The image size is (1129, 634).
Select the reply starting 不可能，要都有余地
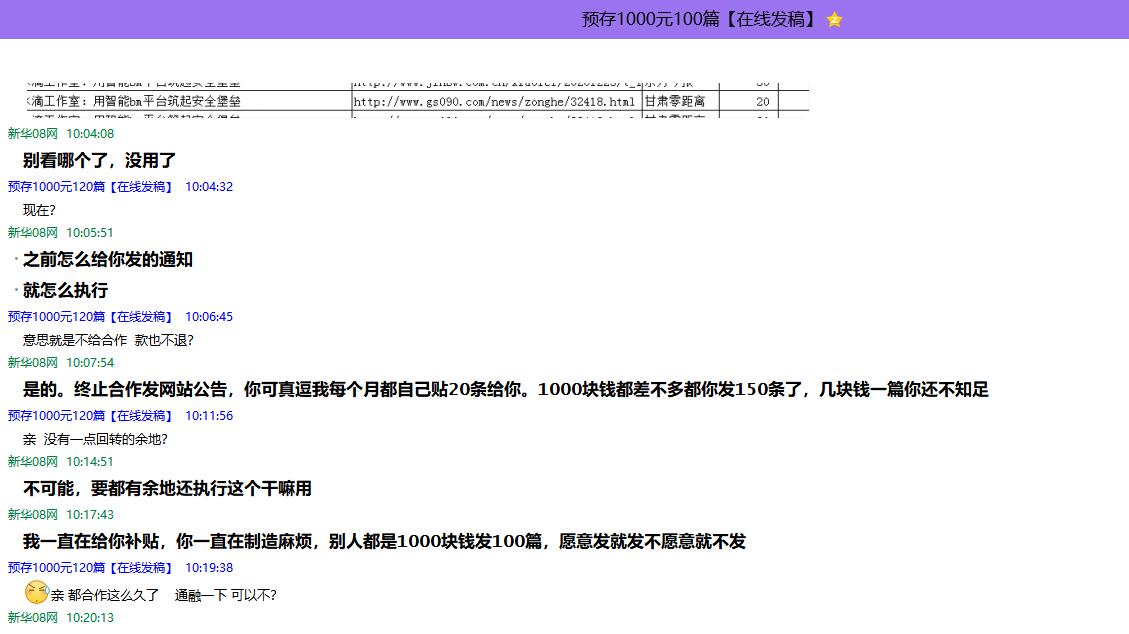[167, 488]
